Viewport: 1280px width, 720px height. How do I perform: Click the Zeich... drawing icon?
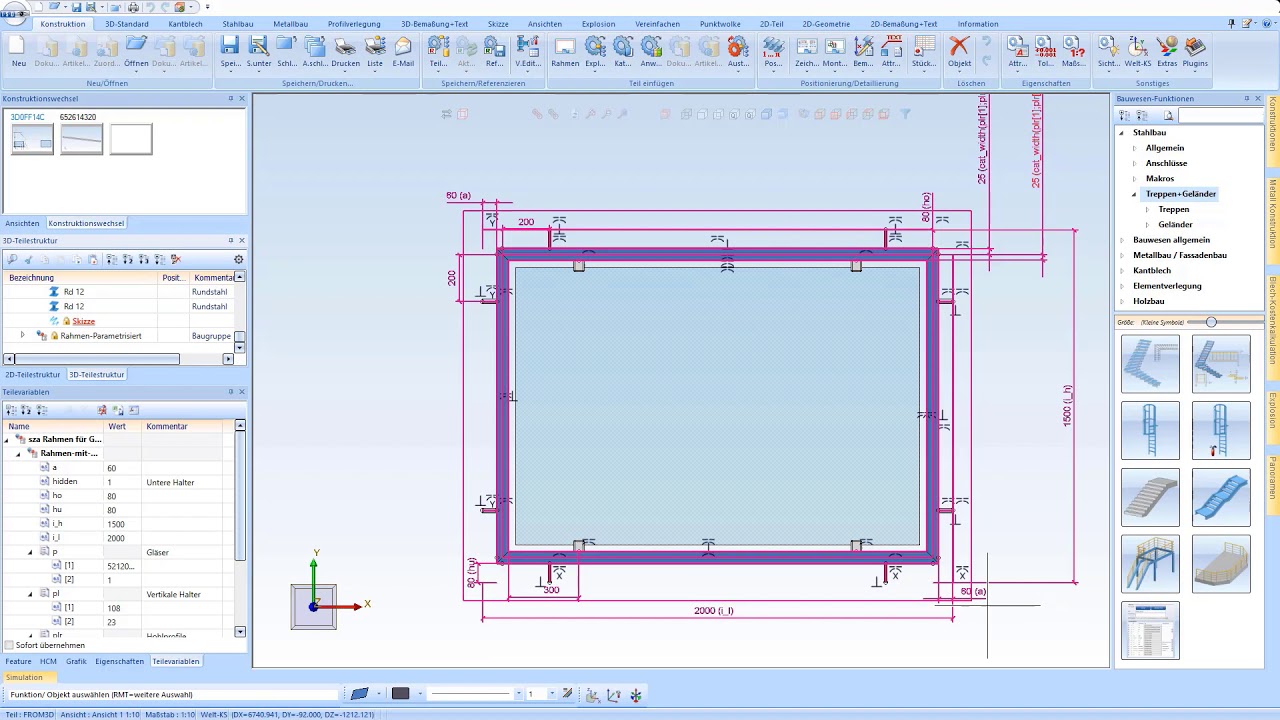pyautogui.click(x=807, y=46)
